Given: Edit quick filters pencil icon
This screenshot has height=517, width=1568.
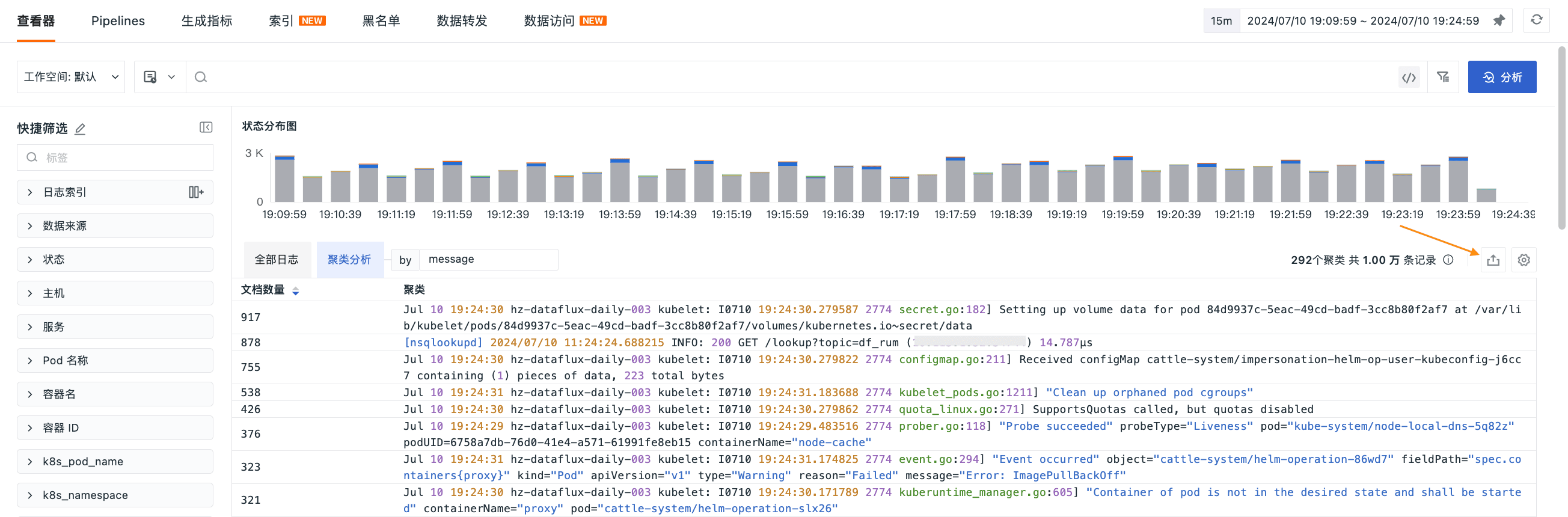Looking at the screenshot, I should click(80, 129).
